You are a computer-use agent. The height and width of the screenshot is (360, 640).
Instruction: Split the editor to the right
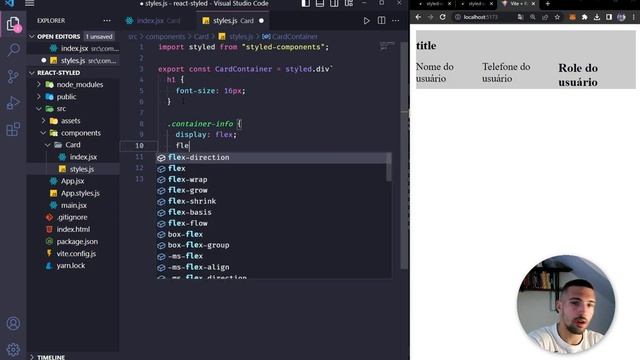coord(381,20)
